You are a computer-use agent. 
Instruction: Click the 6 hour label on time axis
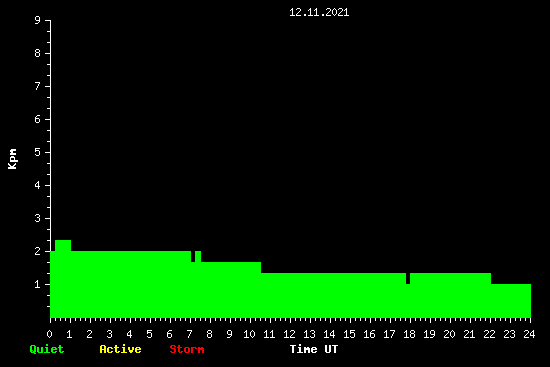pyautogui.click(x=169, y=334)
